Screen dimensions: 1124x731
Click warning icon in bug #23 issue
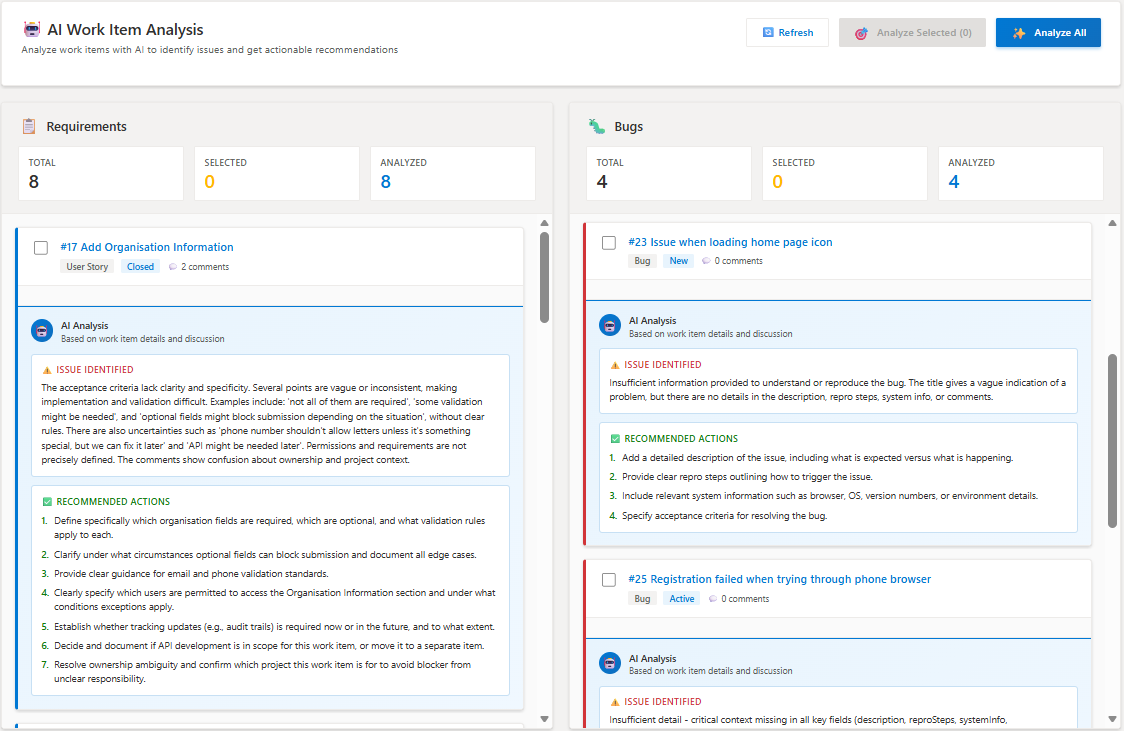pyautogui.click(x=614, y=365)
